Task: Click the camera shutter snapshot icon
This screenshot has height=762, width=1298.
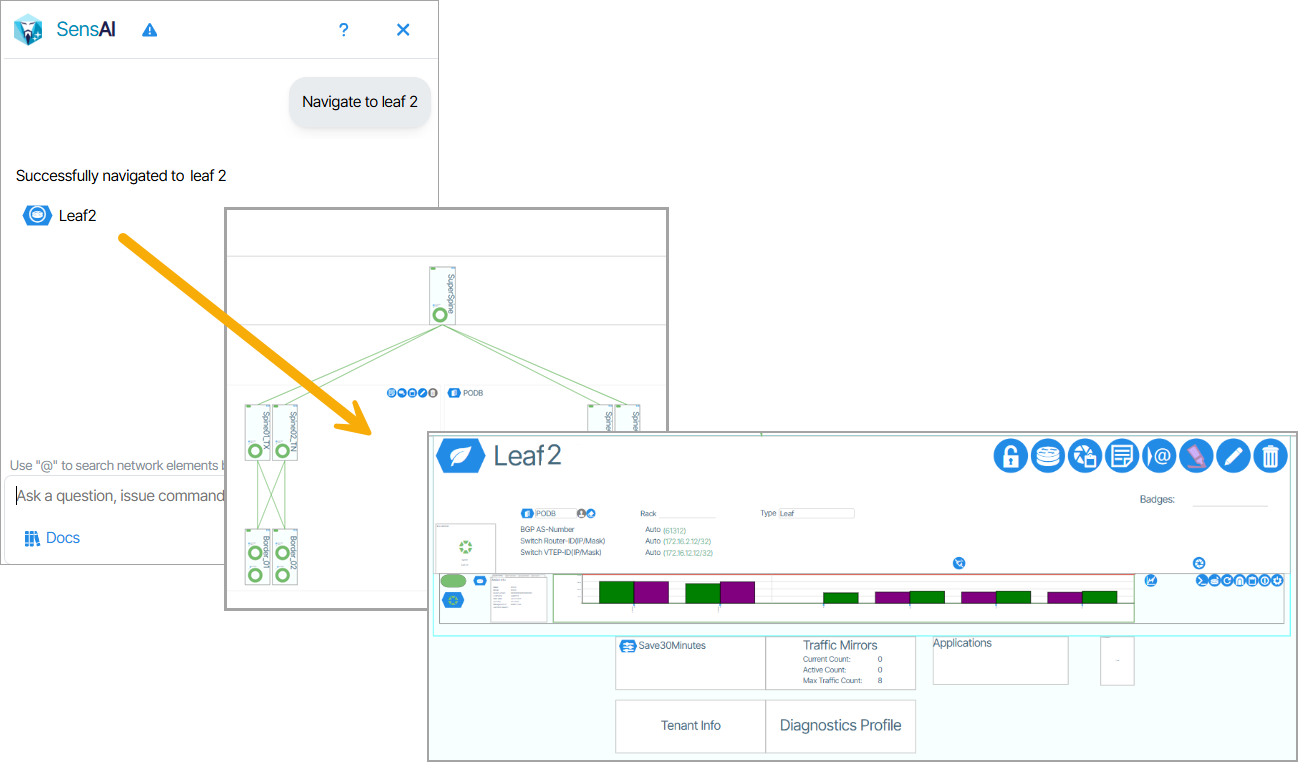Action: point(1084,457)
